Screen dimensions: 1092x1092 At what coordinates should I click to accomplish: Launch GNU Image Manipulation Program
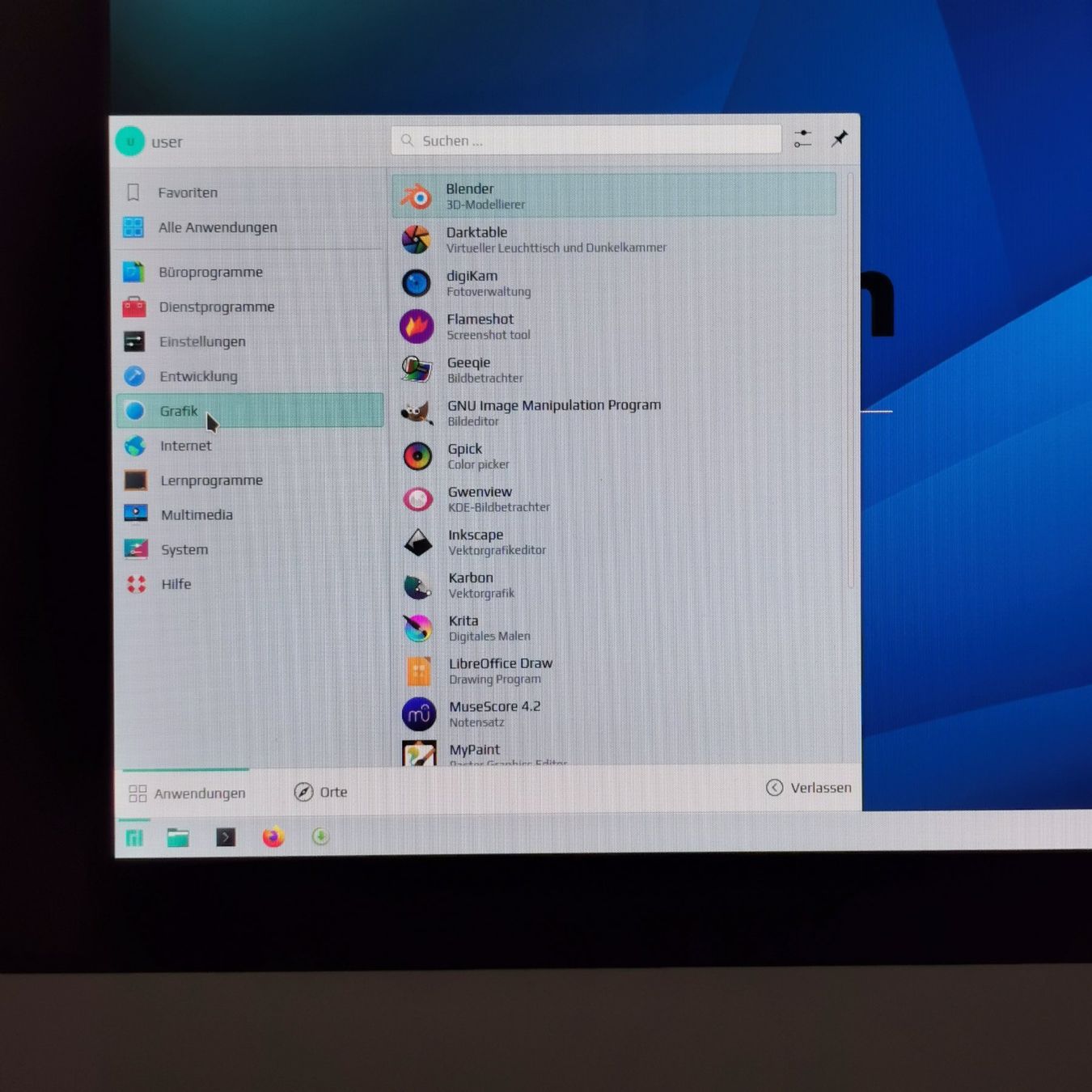point(614,413)
